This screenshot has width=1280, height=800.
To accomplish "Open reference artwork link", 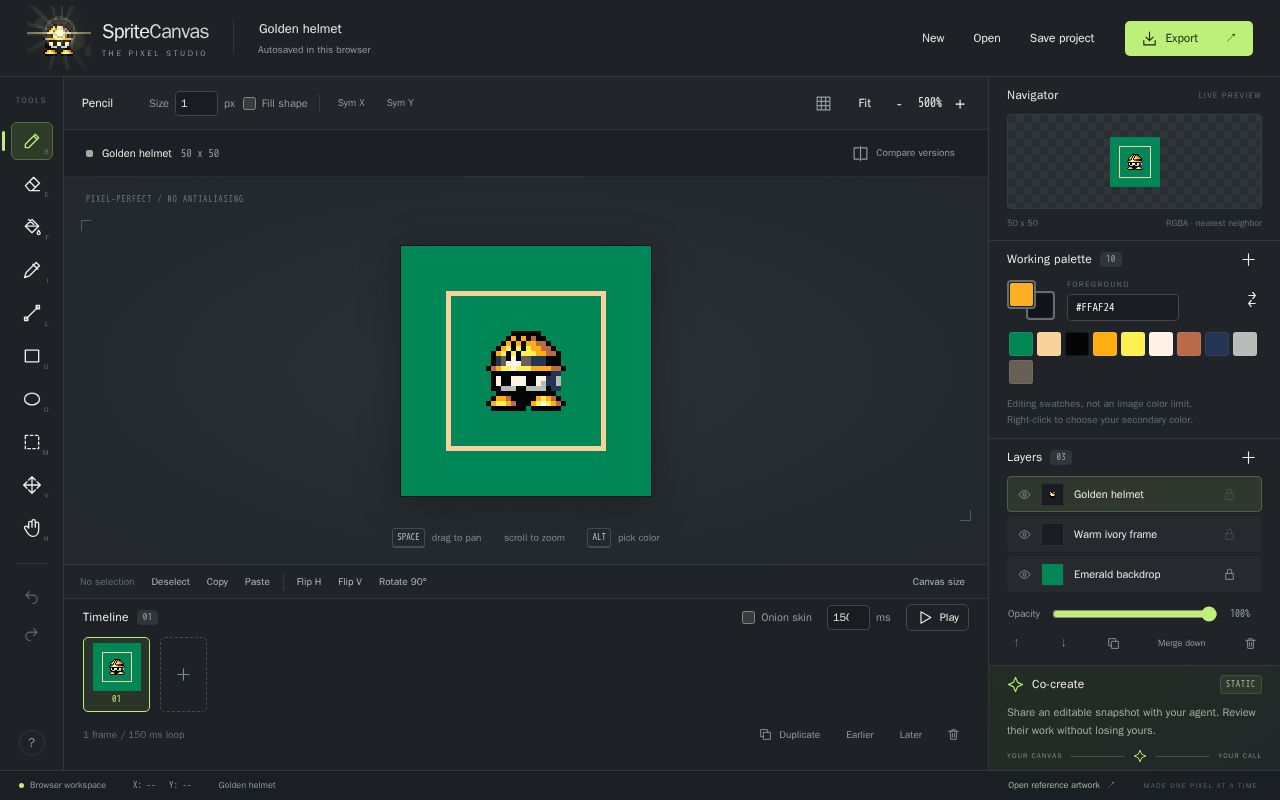I will pyautogui.click(x=1061, y=785).
